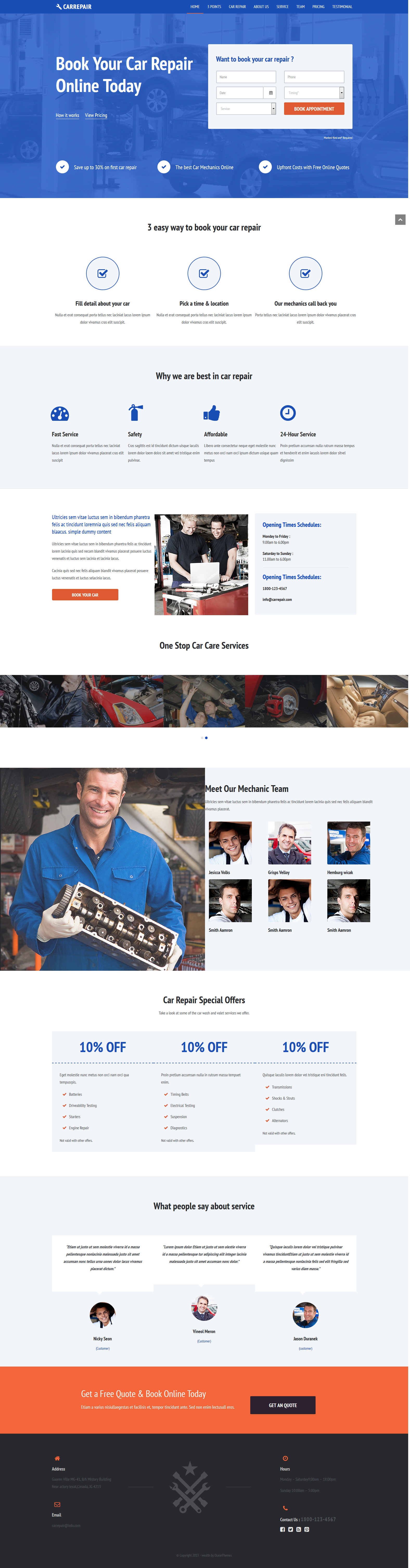Open the Pricing menu item
The height and width of the screenshot is (1568, 410).
(x=318, y=7)
